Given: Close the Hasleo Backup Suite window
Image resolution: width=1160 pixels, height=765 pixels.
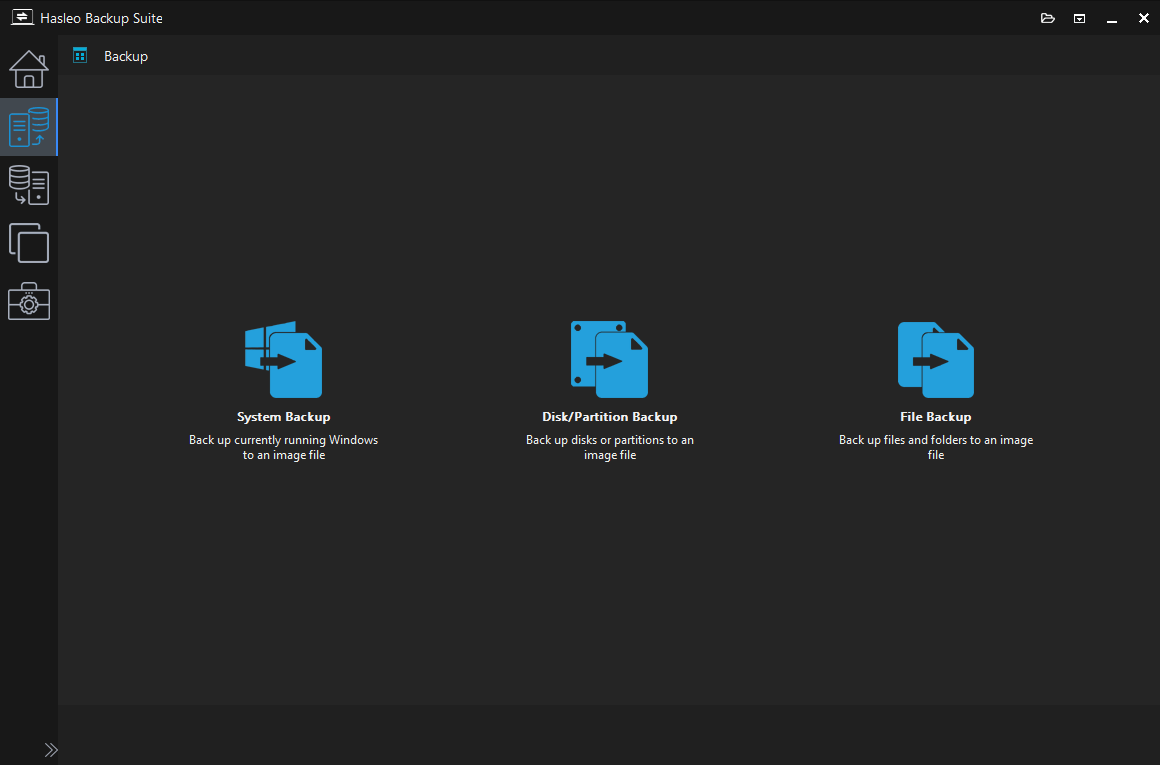Looking at the screenshot, I should coord(1144,18).
